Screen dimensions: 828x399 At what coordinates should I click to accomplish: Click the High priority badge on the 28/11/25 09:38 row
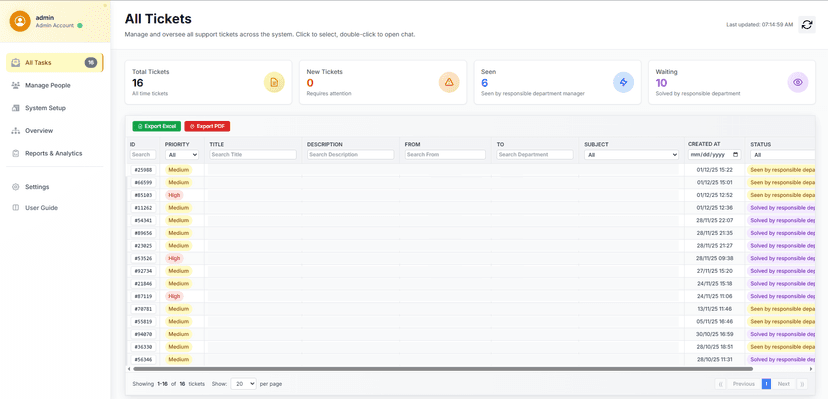(x=174, y=259)
